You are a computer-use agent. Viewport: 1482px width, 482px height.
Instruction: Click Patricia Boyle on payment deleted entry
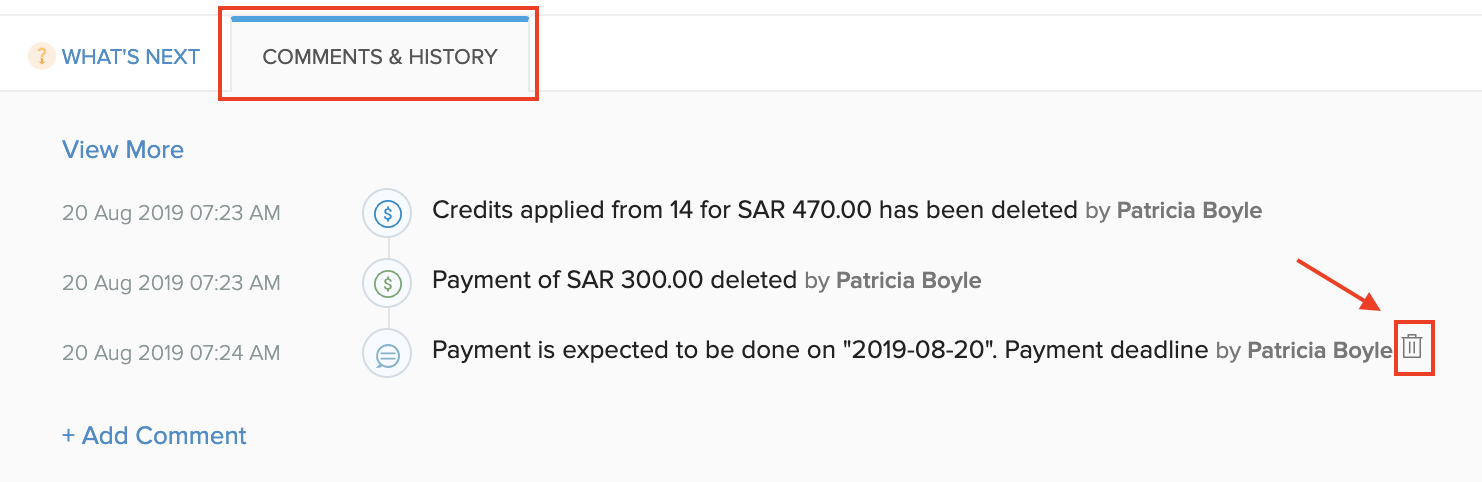click(x=908, y=281)
